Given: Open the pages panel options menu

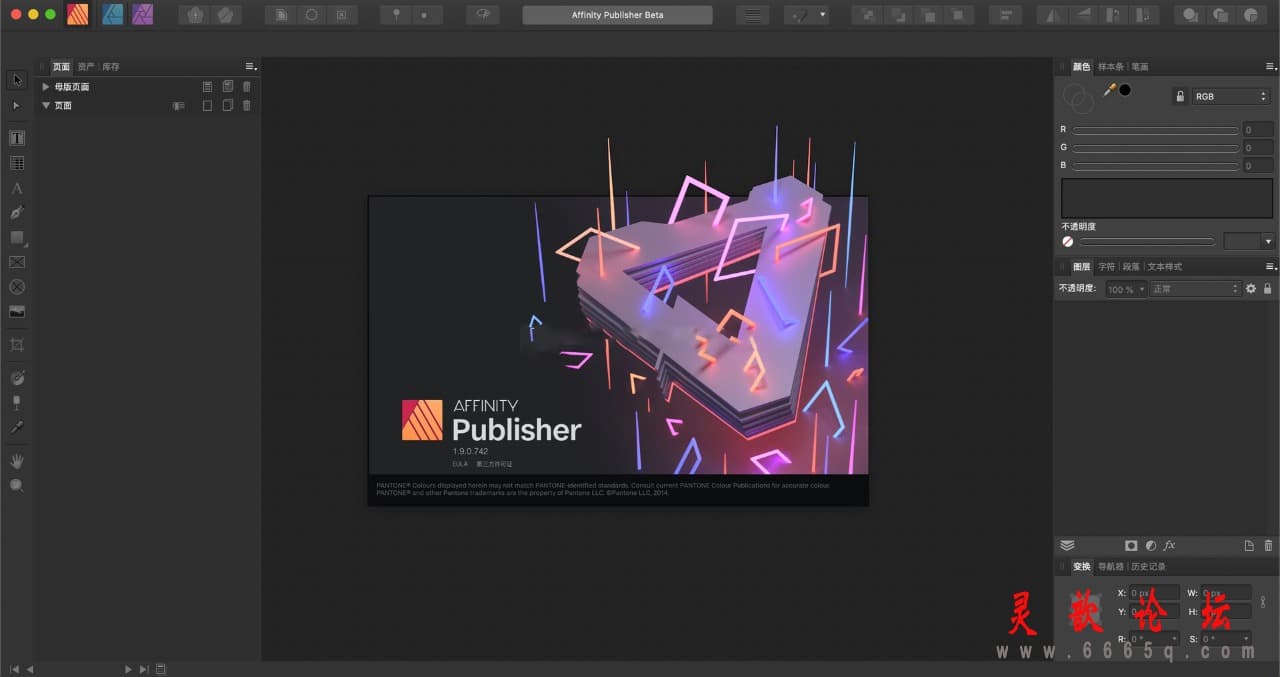Looking at the screenshot, I should tap(251, 67).
